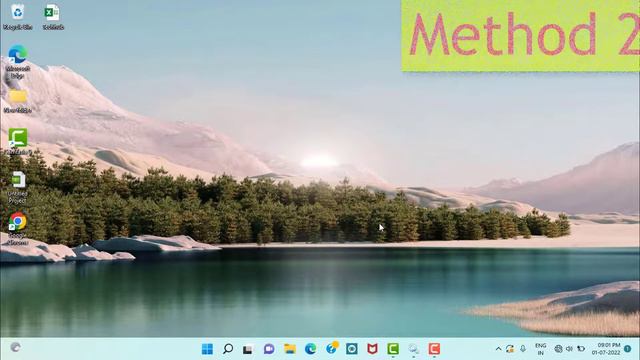Screen dimensions: 640x360
Task: Open taskbar Search magnifier
Action: coord(228,349)
